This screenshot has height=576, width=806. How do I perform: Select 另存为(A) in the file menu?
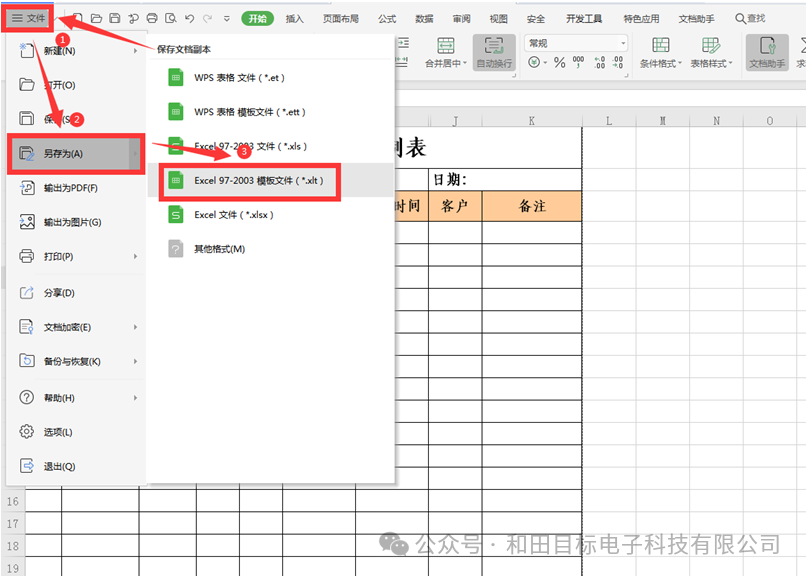point(77,153)
